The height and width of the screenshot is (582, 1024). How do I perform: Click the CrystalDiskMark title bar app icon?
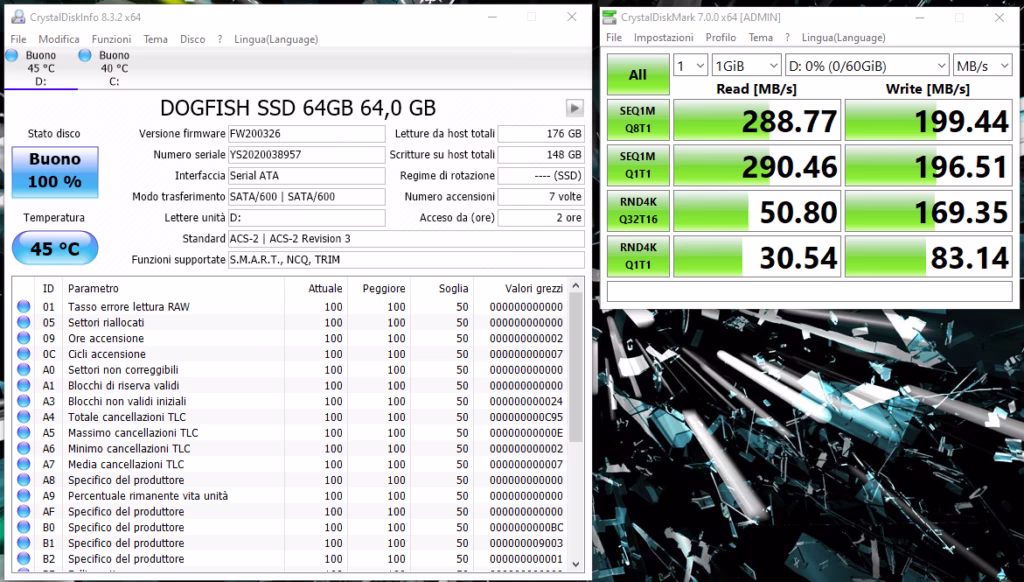(610, 17)
